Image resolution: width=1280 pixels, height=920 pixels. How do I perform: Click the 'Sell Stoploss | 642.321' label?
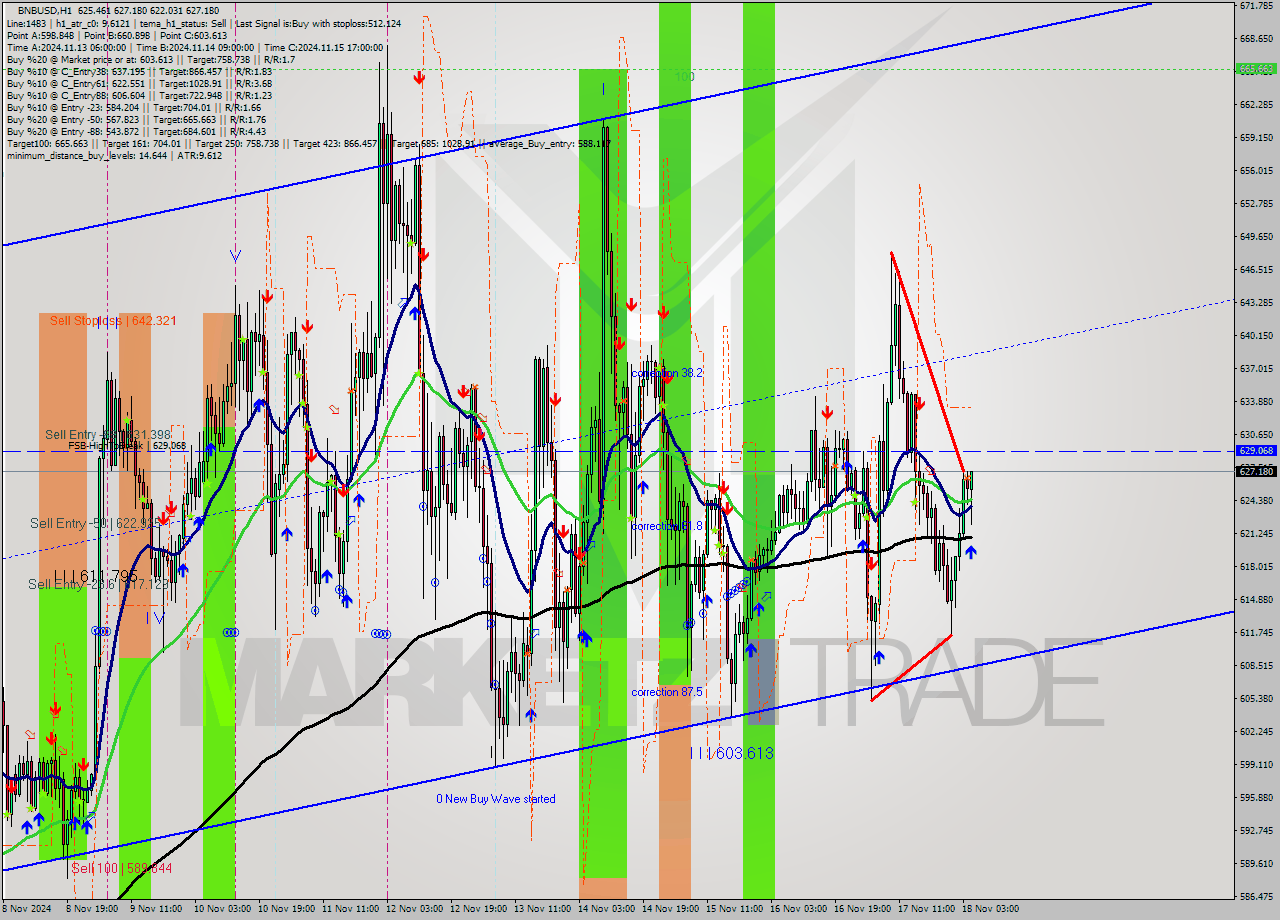(113, 320)
